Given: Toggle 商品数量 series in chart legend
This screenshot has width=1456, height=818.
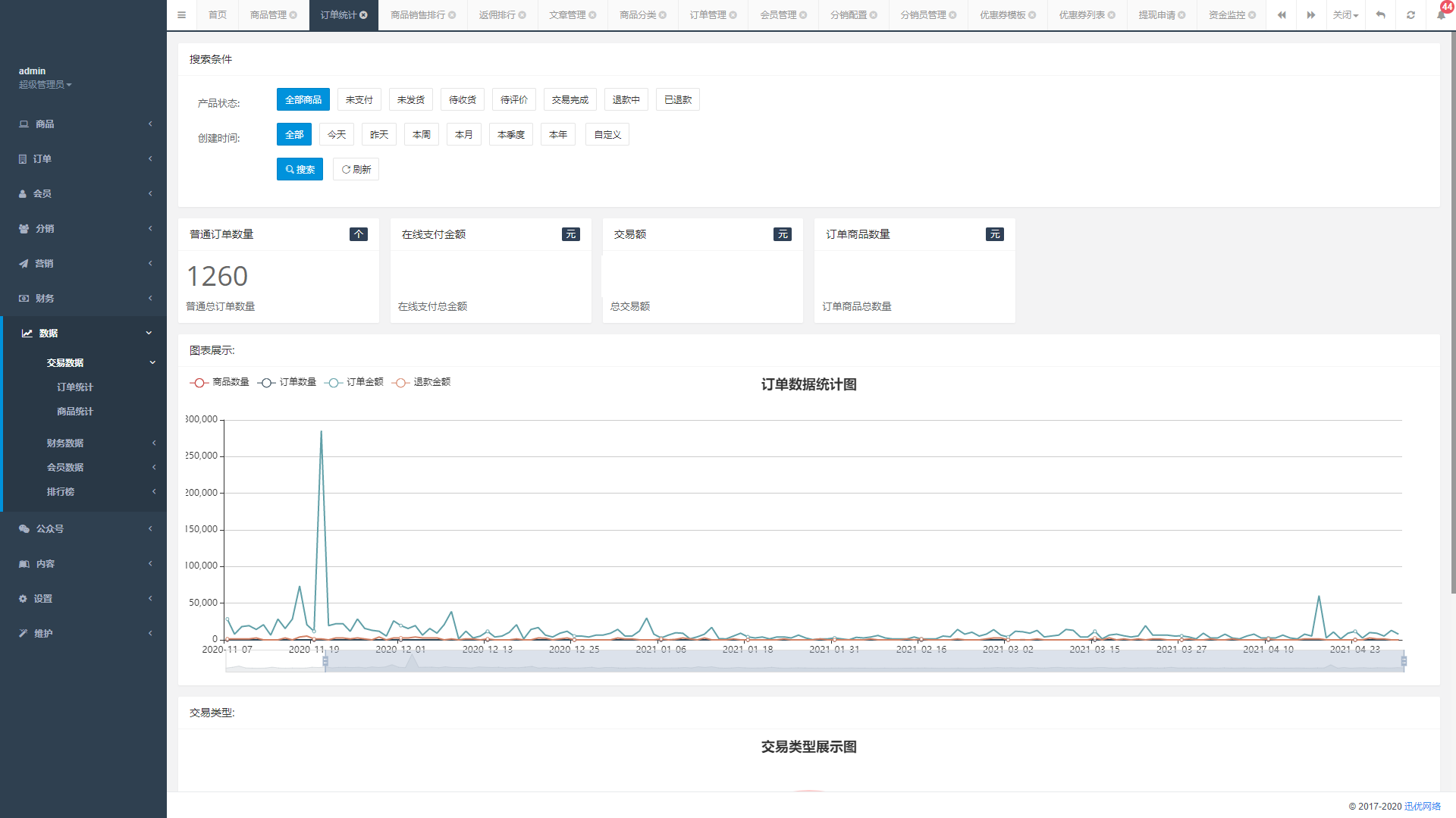Looking at the screenshot, I should 219,382.
